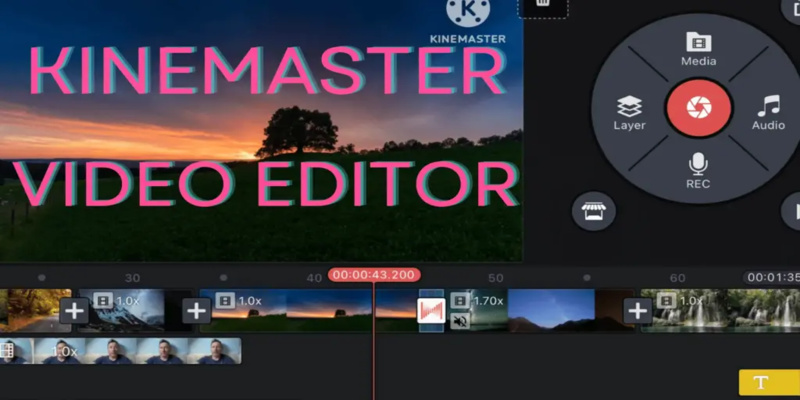Add transition before the sunset clip
This screenshot has width=800, height=400.
click(197, 310)
